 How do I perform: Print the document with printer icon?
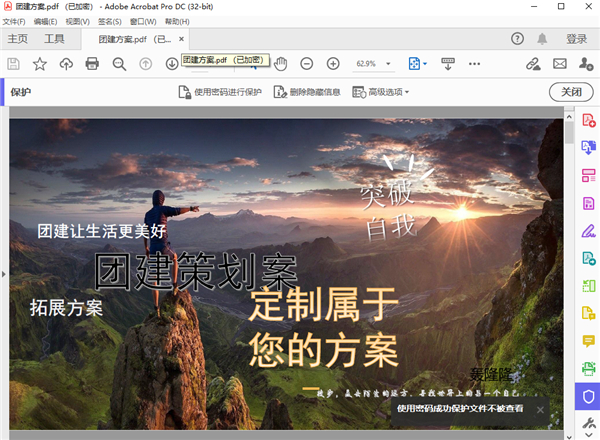[x=92, y=64]
